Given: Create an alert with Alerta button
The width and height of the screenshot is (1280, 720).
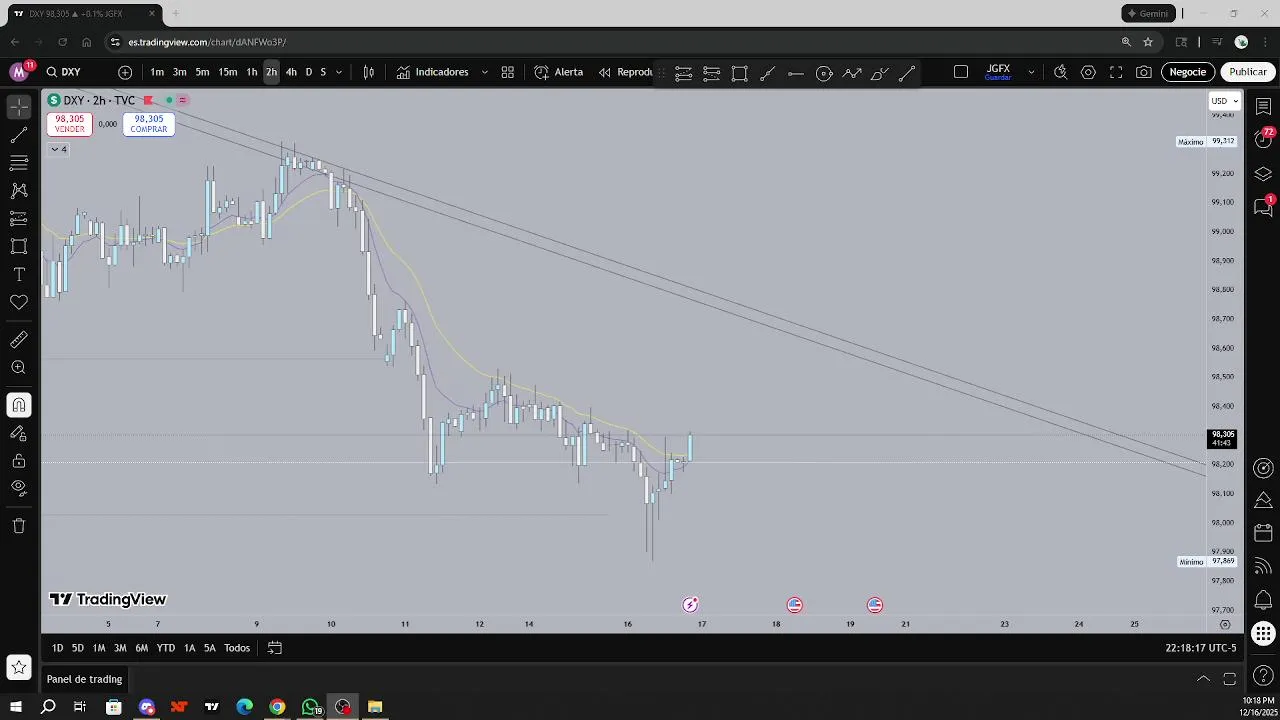Looking at the screenshot, I should coord(559,72).
